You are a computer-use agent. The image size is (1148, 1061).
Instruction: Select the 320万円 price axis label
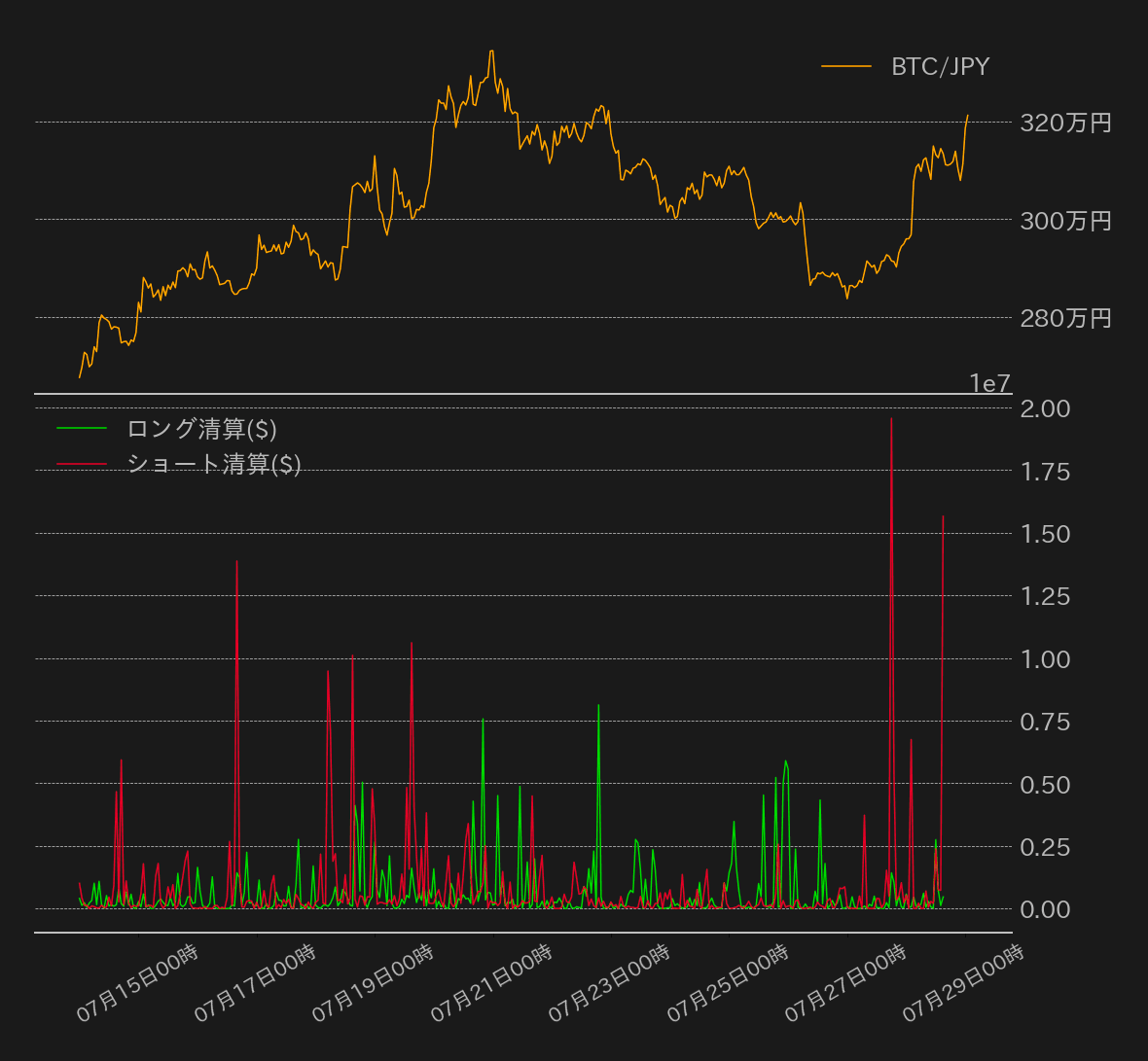tap(1065, 123)
